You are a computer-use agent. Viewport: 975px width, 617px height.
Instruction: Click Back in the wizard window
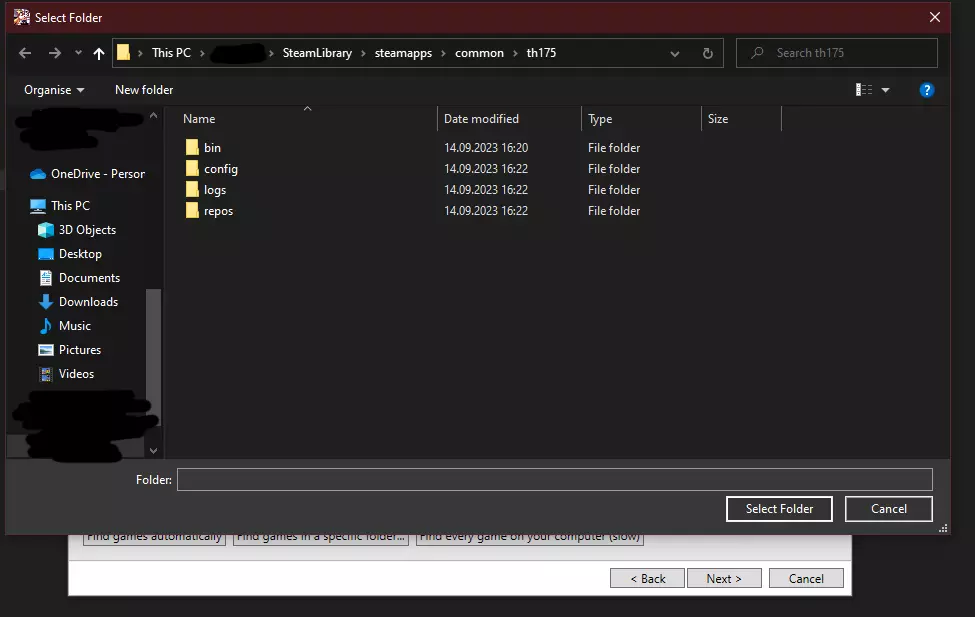click(x=647, y=578)
